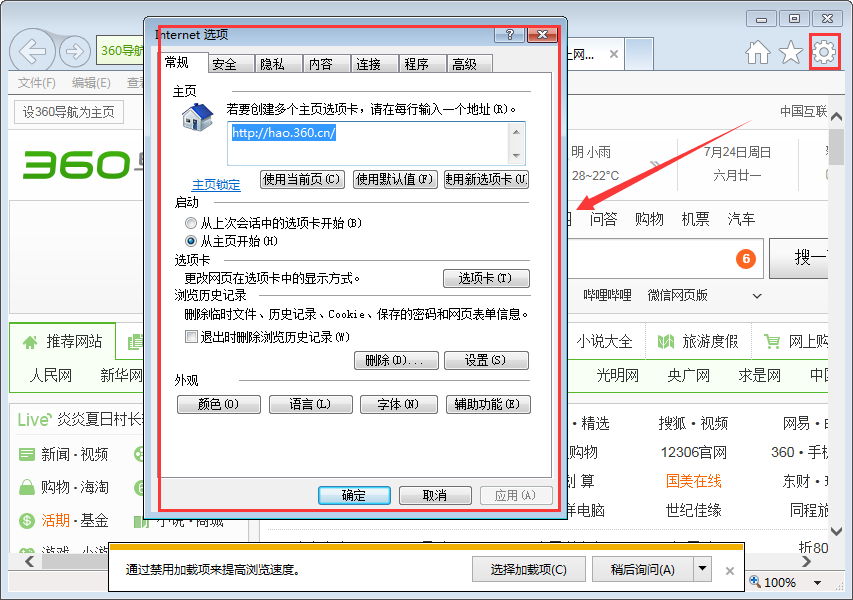Open the 文件(F) menu
The height and width of the screenshot is (600, 853).
(37, 83)
